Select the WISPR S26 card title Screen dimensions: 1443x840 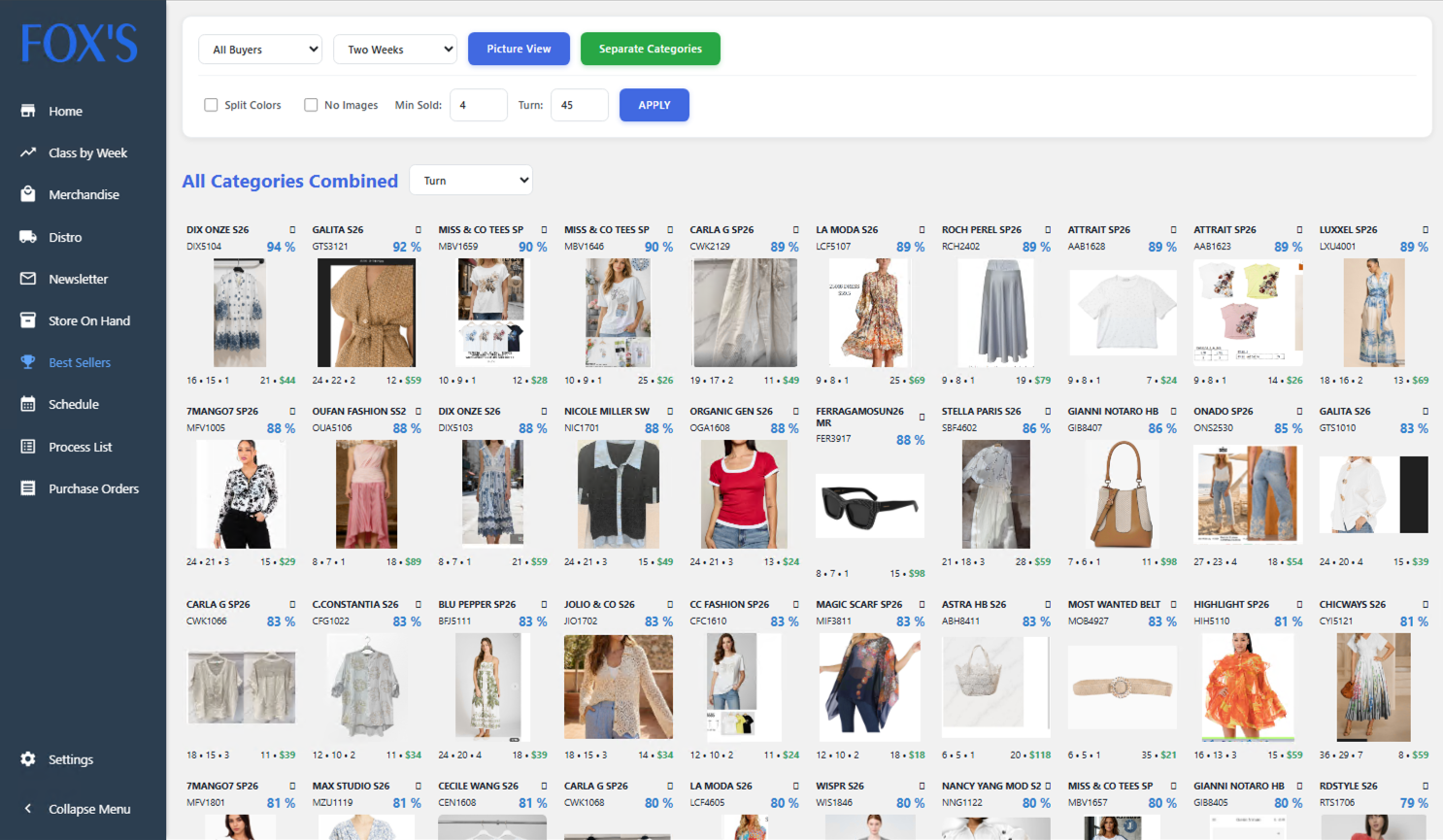tap(840, 787)
